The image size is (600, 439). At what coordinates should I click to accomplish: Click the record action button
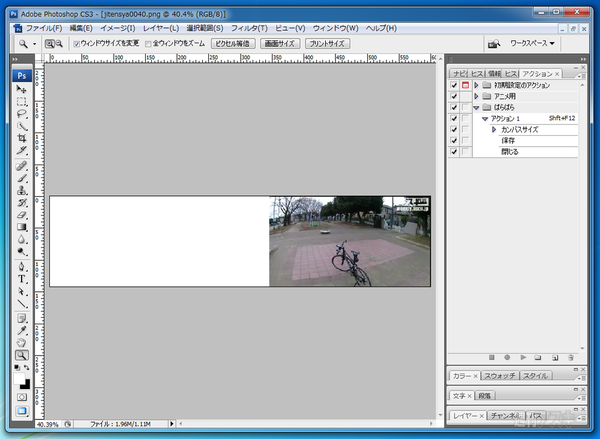[x=507, y=357]
